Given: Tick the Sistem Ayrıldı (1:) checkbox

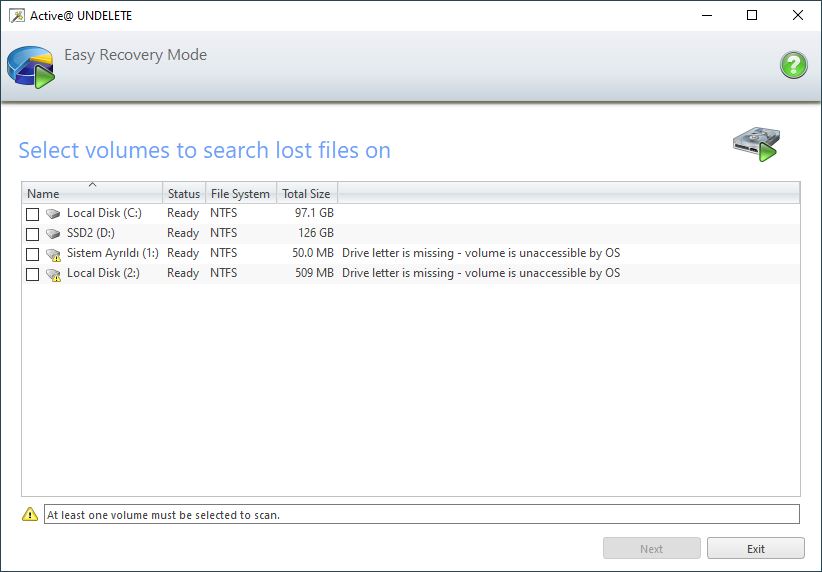Looking at the screenshot, I should point(33,254).
